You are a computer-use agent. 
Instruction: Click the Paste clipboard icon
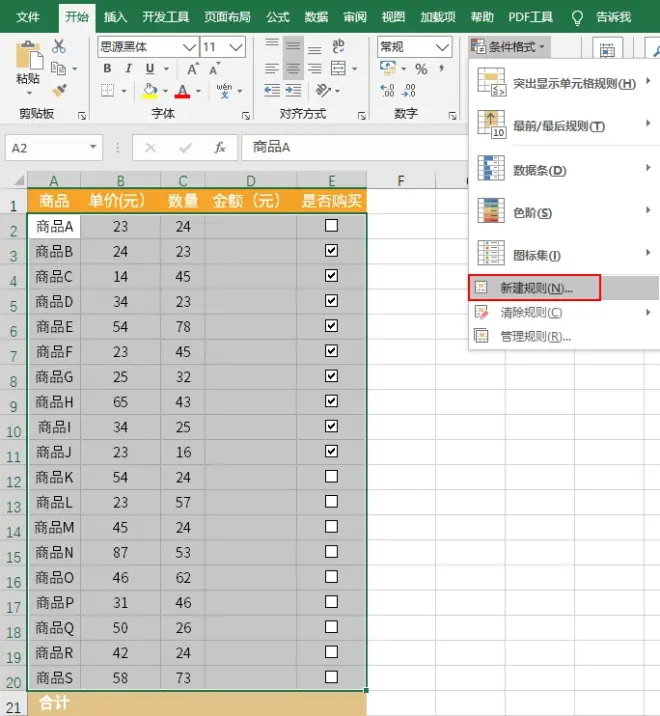pyautogui.click(x=28, y=56)
